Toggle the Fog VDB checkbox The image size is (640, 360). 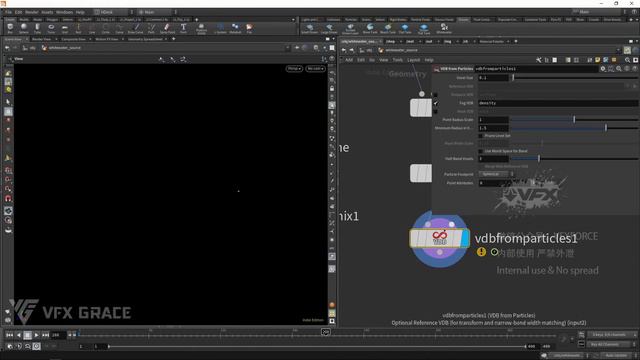pos(436,103)
